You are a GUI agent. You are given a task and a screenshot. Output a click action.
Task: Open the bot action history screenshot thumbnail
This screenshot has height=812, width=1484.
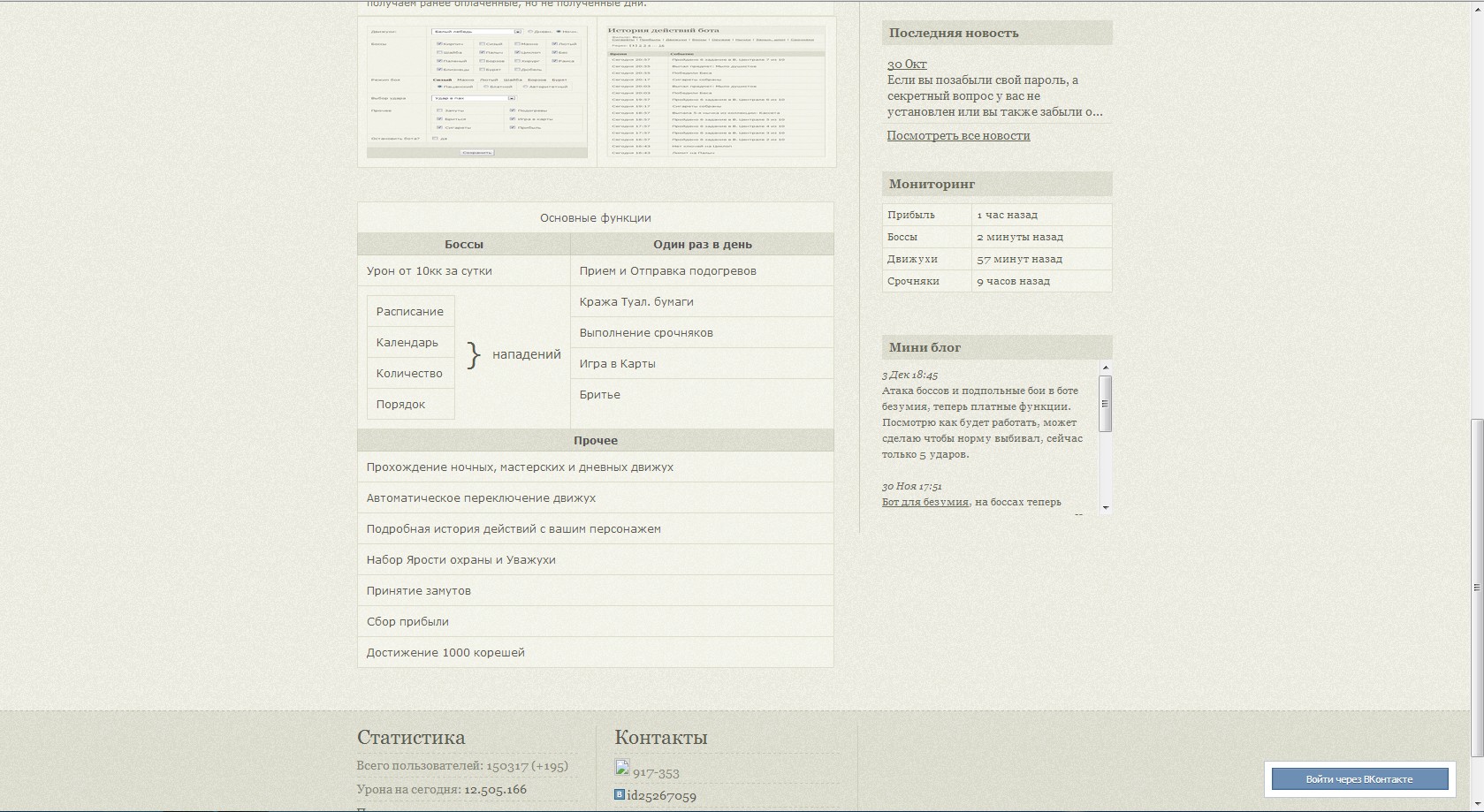[x=716, y=91]
